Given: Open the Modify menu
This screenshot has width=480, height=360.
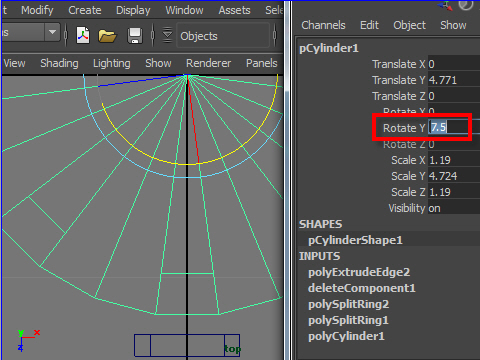Looking at the screenshot, I should [37, 10].
